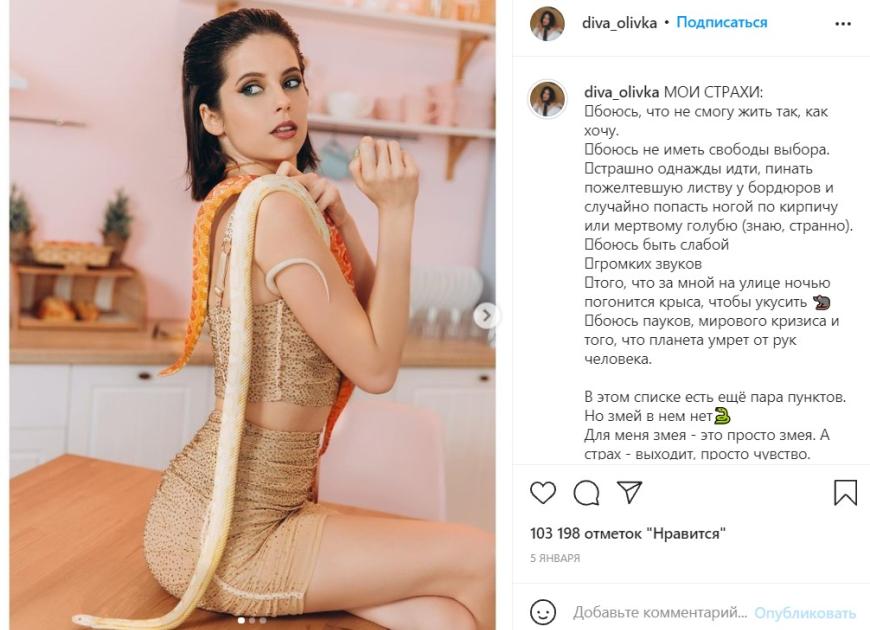Open comments via speech bubble icon
Viewport: 870px width, 630px height.
pos(586,493)
